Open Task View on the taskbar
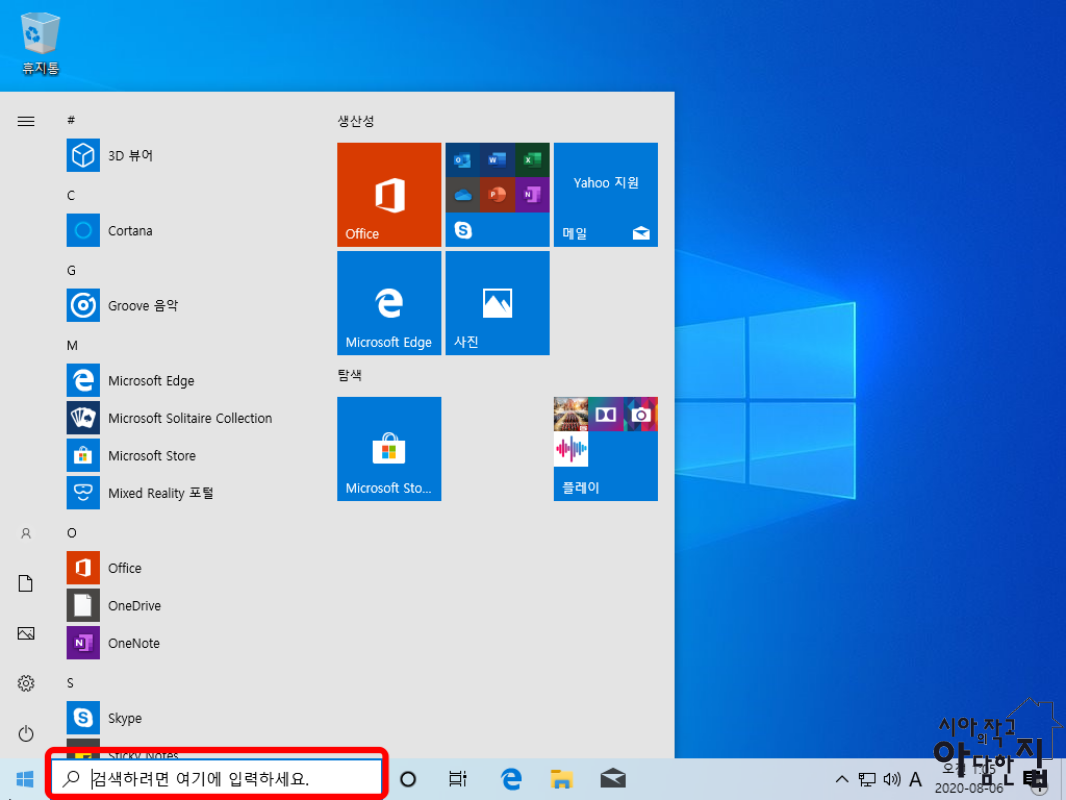This screenshot has height=800, width=1066. [458, 779]
